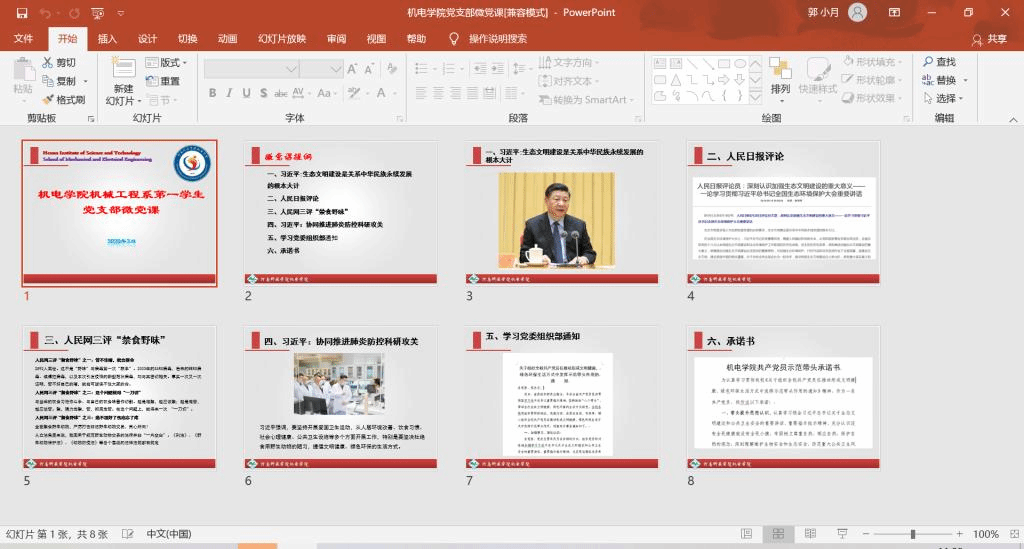Switch to Normal view in status bar
This screenshot has height=549, width=1024.
pos(745,534)
